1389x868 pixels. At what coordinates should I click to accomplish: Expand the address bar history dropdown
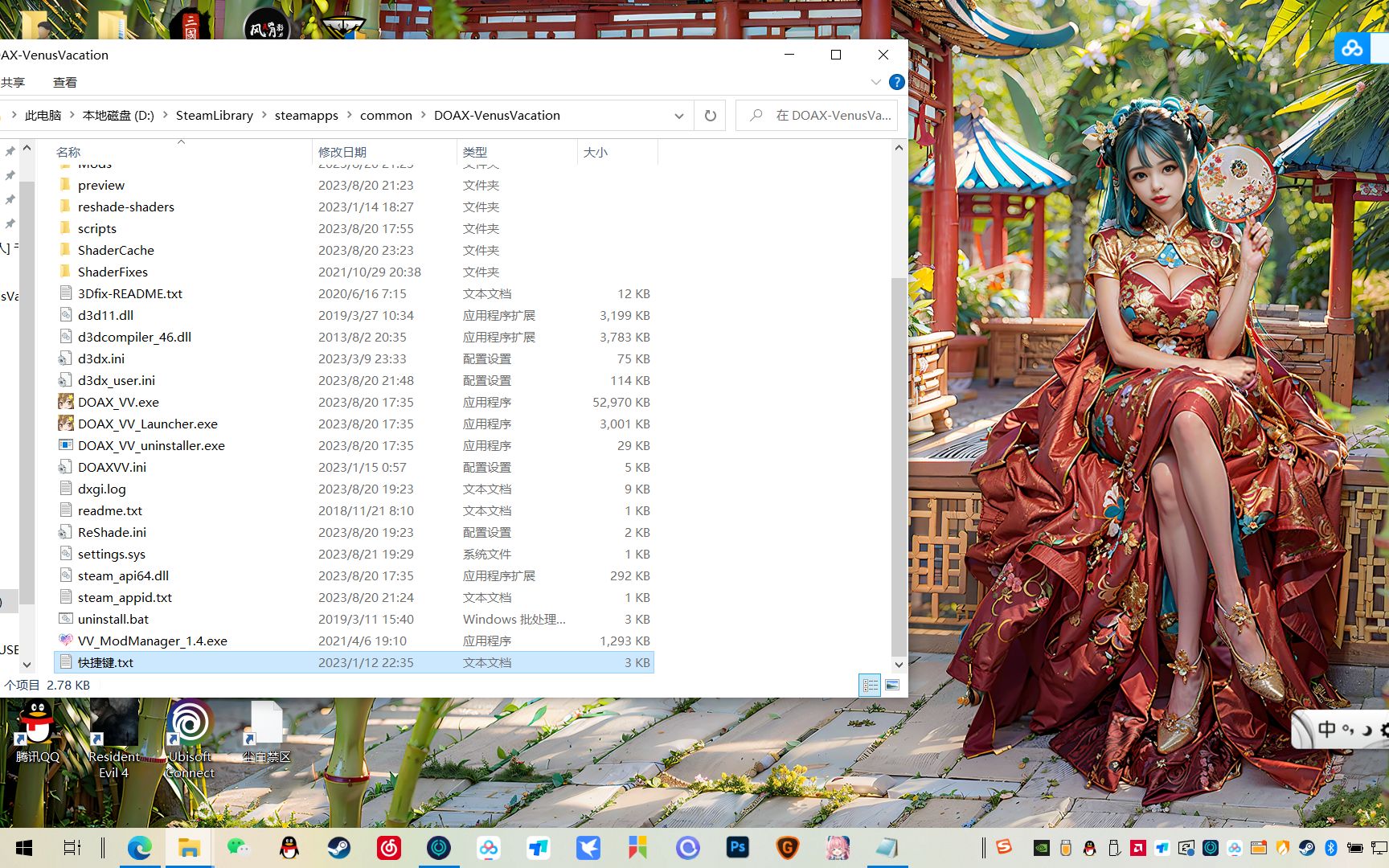coord(679,116)
